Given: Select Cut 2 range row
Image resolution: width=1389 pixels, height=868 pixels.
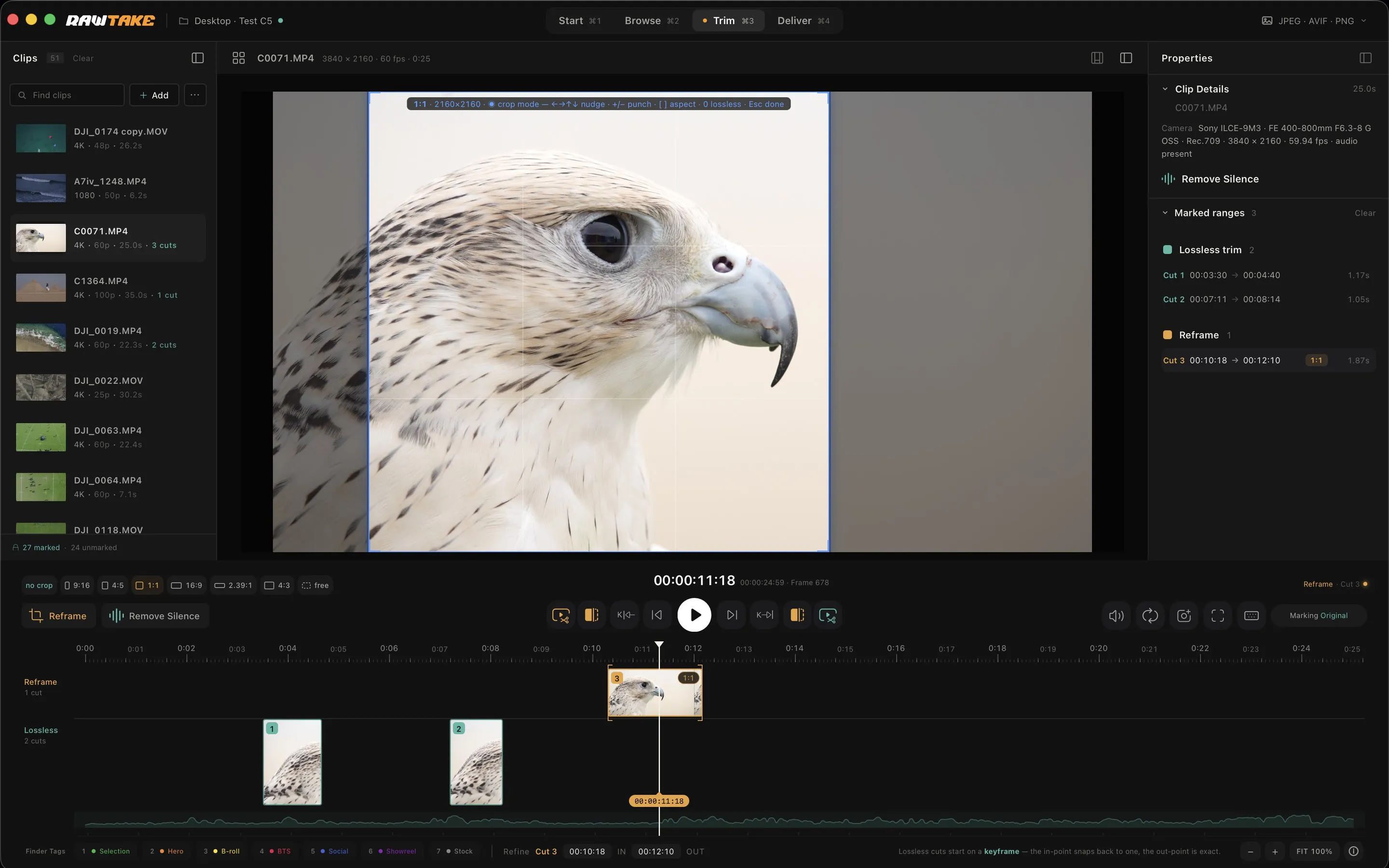Looking at the screenshot, I should coord(1268,299).
